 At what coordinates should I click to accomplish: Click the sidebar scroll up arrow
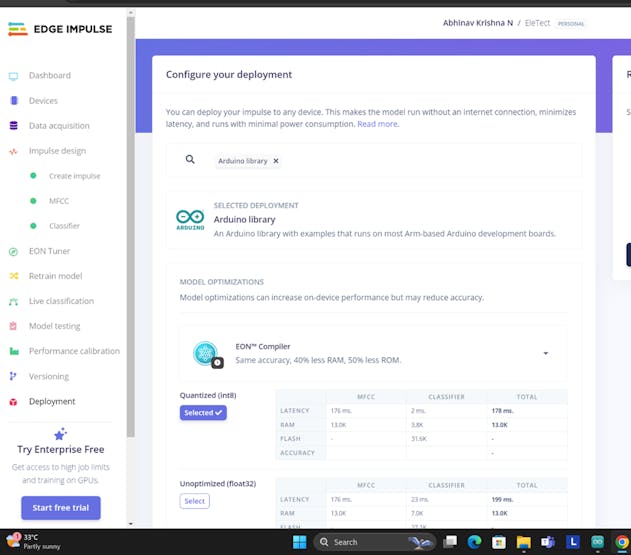(130, 13)
